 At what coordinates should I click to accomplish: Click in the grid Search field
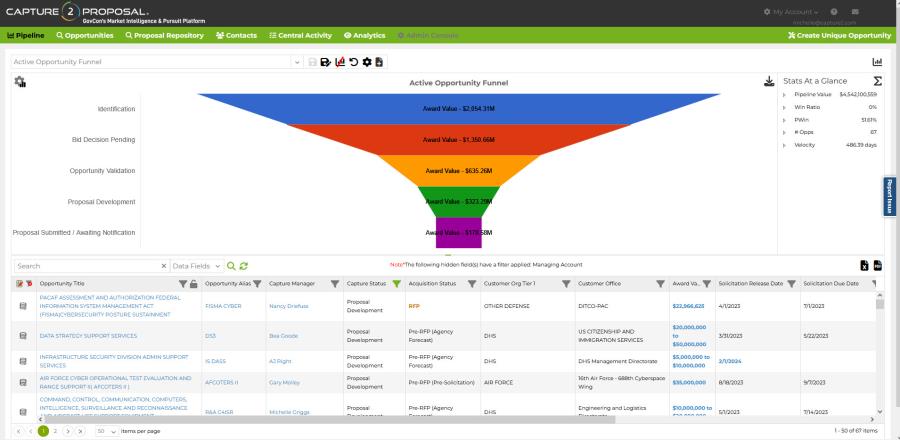coord(87,266)
